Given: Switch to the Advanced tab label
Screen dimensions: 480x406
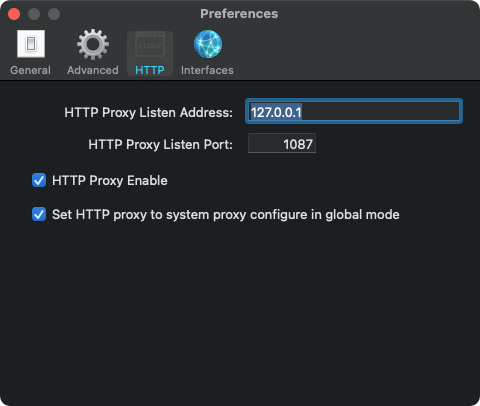Looking at the screenshot, I should click(93, 70).
